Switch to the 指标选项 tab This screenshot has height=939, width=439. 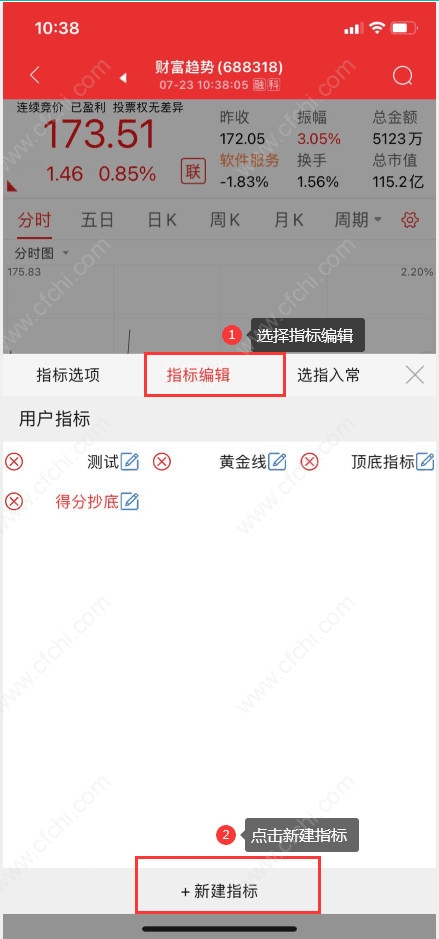click(x=68, y=375)
